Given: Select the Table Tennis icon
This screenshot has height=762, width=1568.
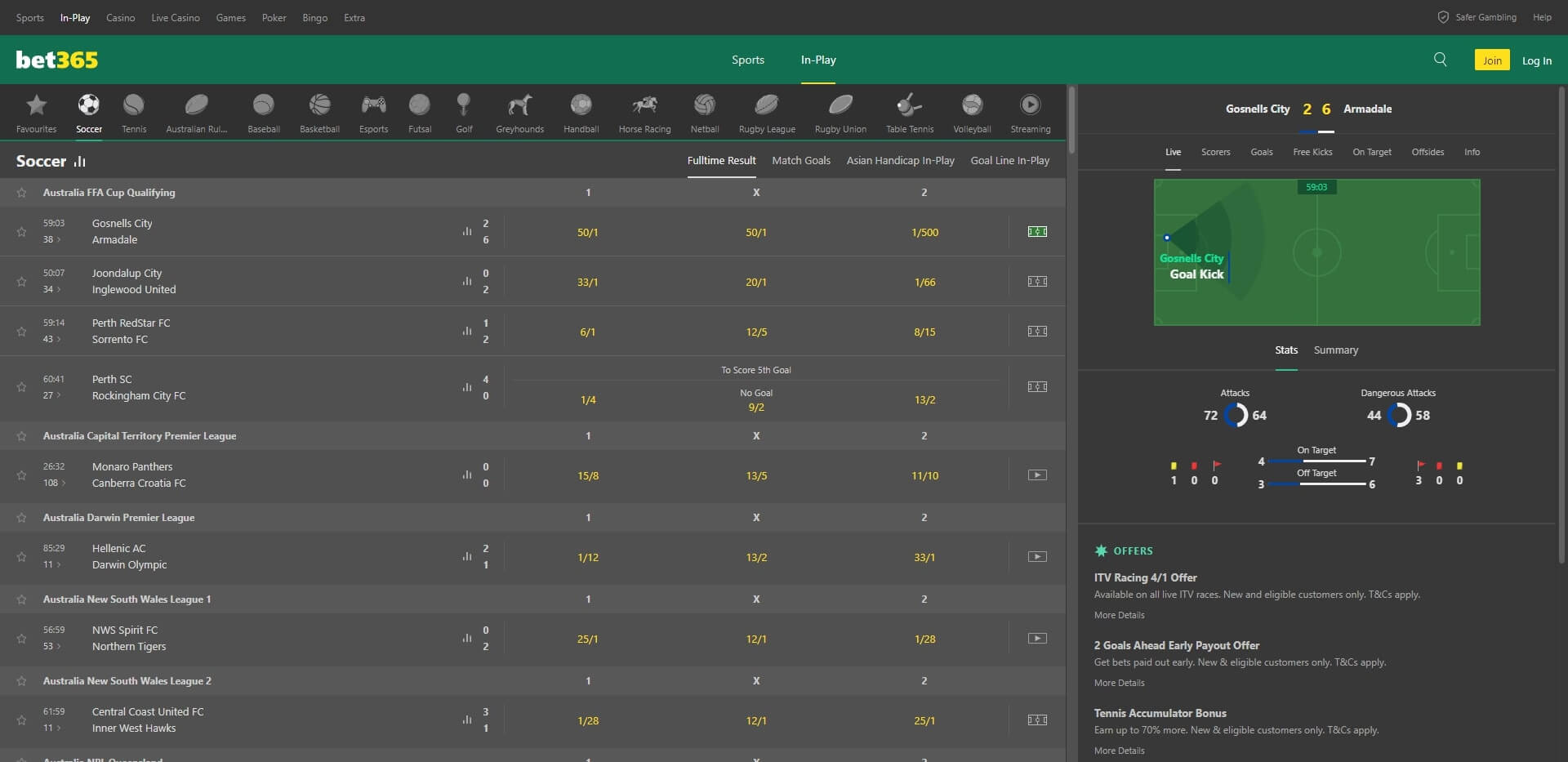Looking at the screenshot, I should coord(909,112).
